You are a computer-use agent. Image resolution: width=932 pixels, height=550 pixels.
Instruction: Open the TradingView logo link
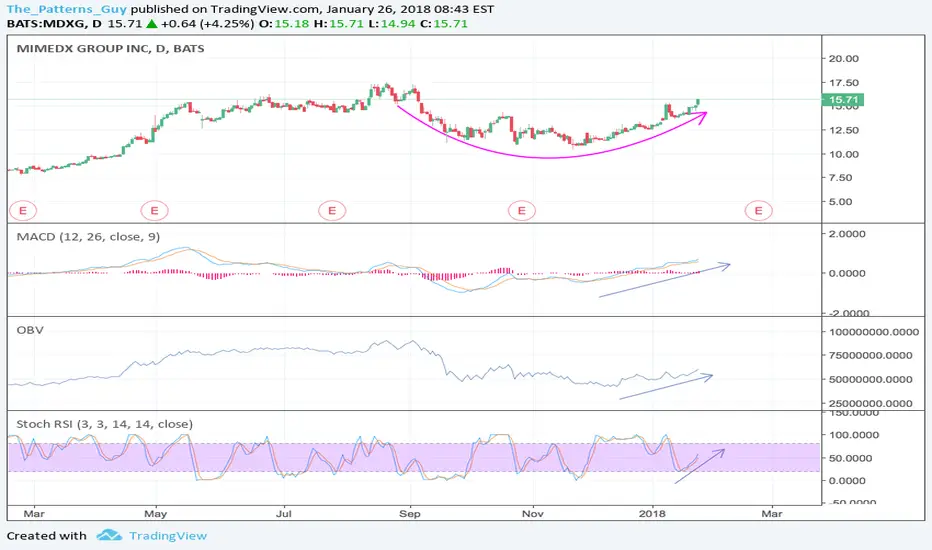coord(152,536)
